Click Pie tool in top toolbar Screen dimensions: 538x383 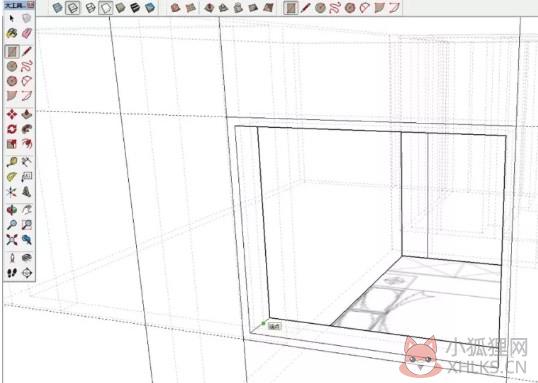(379, 8)
